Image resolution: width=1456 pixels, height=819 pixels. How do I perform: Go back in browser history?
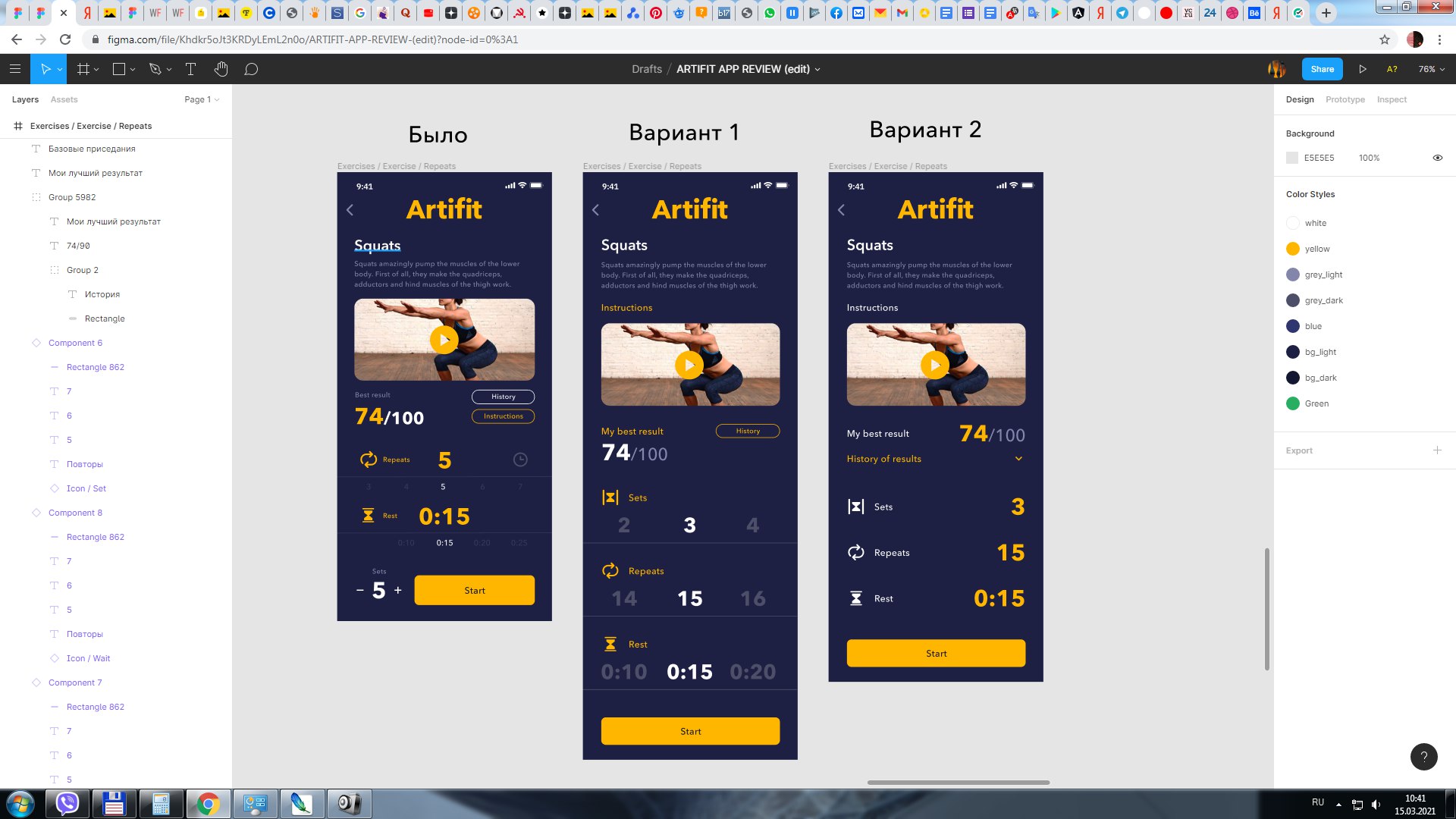[17, 39]
